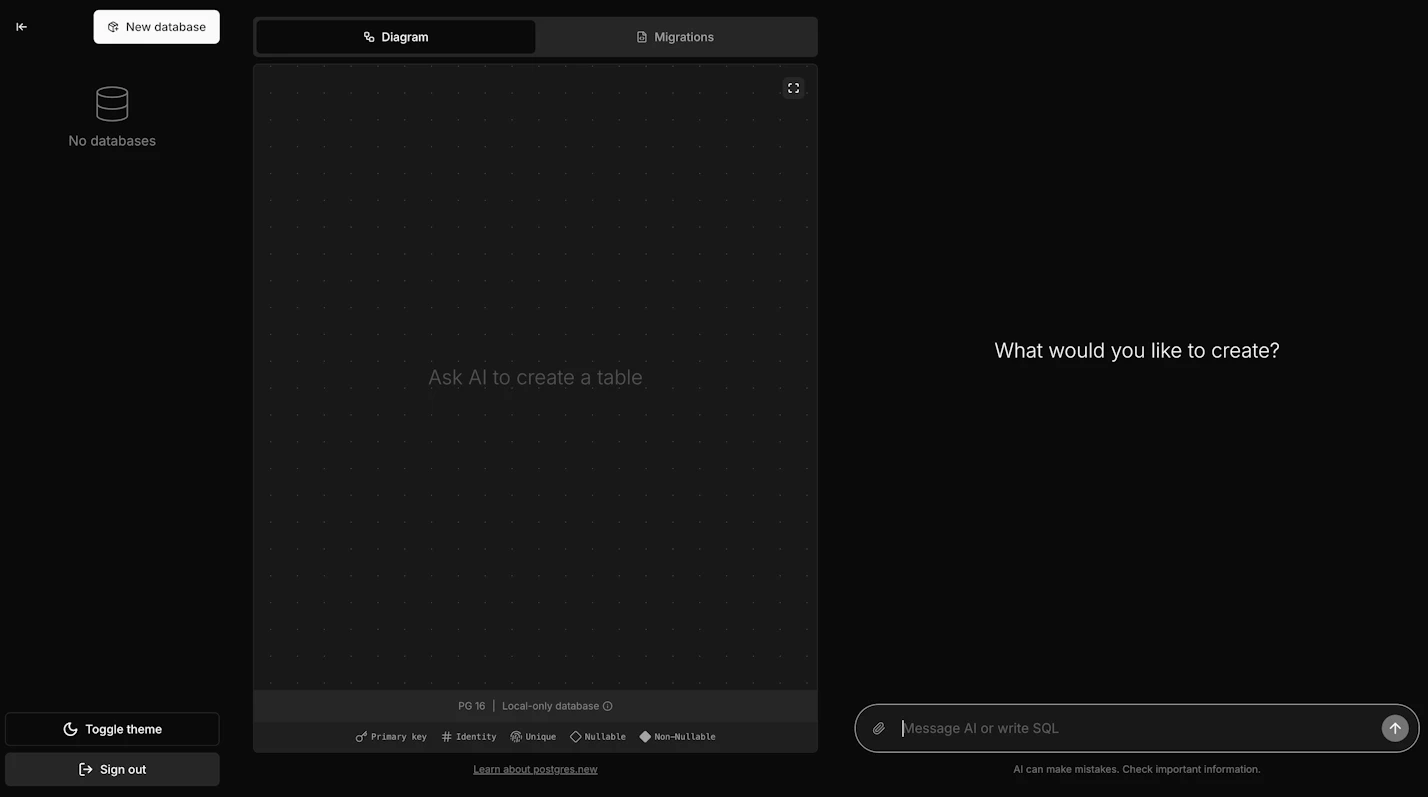Viewport: 1428px width, 797px height.
Task: Attach a file with the paperclip icon
Action: 879,728
